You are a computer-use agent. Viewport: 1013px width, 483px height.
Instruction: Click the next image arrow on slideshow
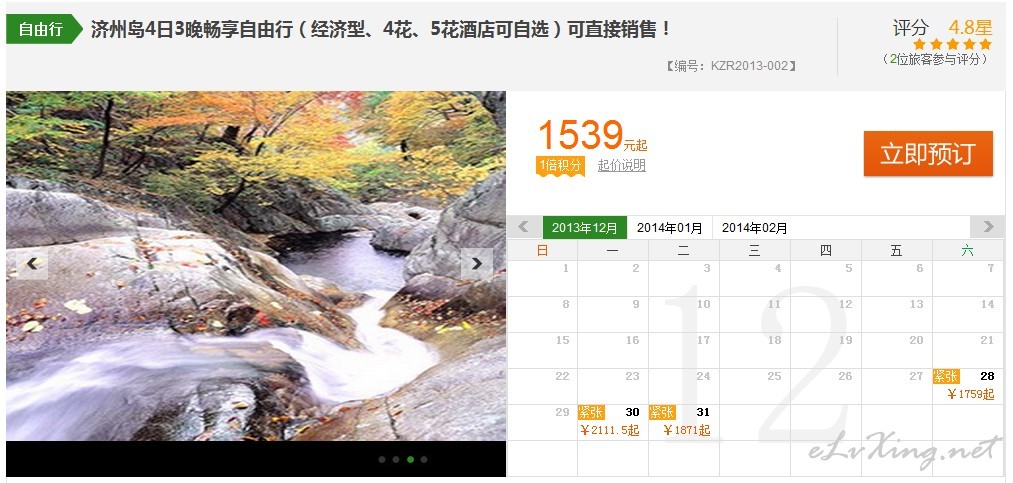point(477,263)
